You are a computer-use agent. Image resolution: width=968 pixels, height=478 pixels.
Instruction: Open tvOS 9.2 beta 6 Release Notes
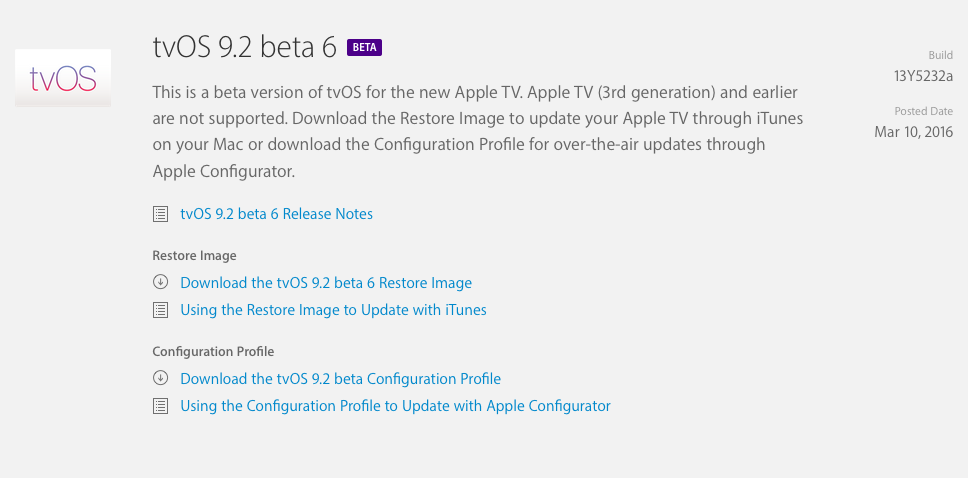(x=277, y=214)
